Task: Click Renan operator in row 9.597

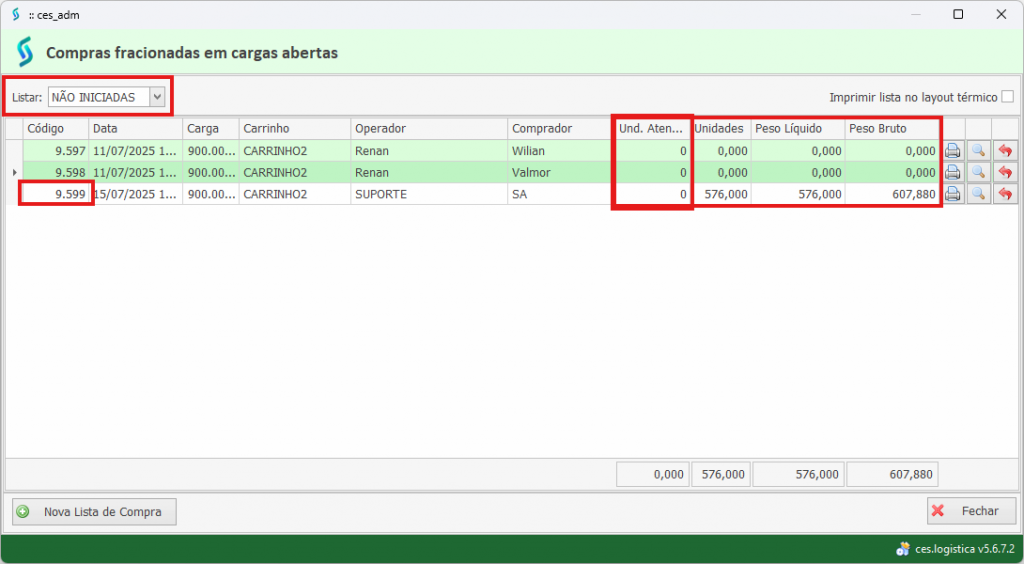Action: point(429,151)
